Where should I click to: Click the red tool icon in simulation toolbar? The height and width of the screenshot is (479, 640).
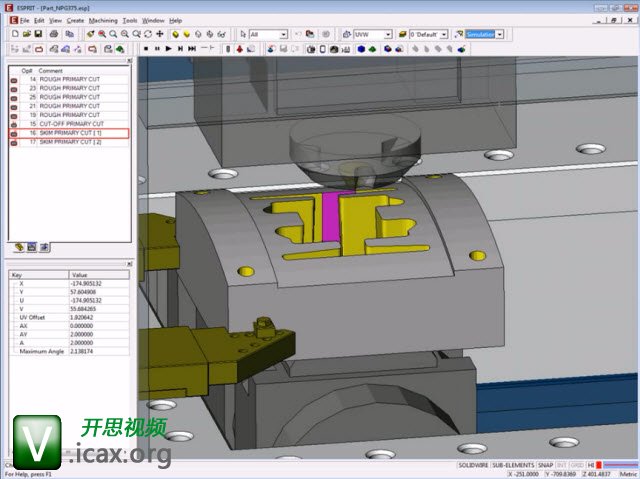(240, 49)
